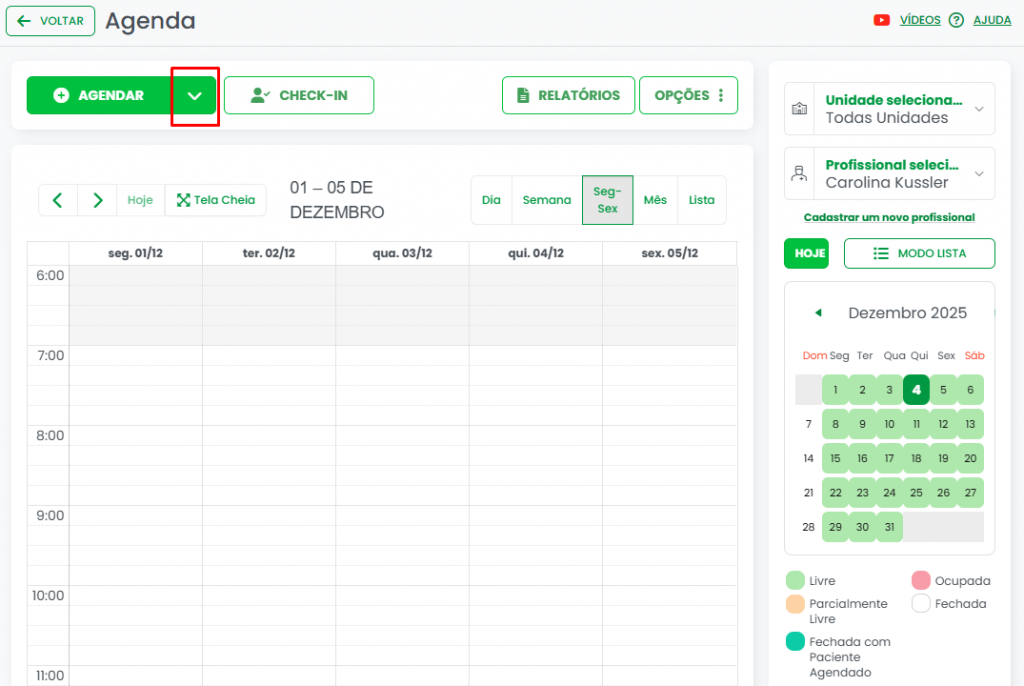Screen dimensions: 1024x686
Task: Expand the Agendar dropdown arrow
Action: [x=195, y=96]
